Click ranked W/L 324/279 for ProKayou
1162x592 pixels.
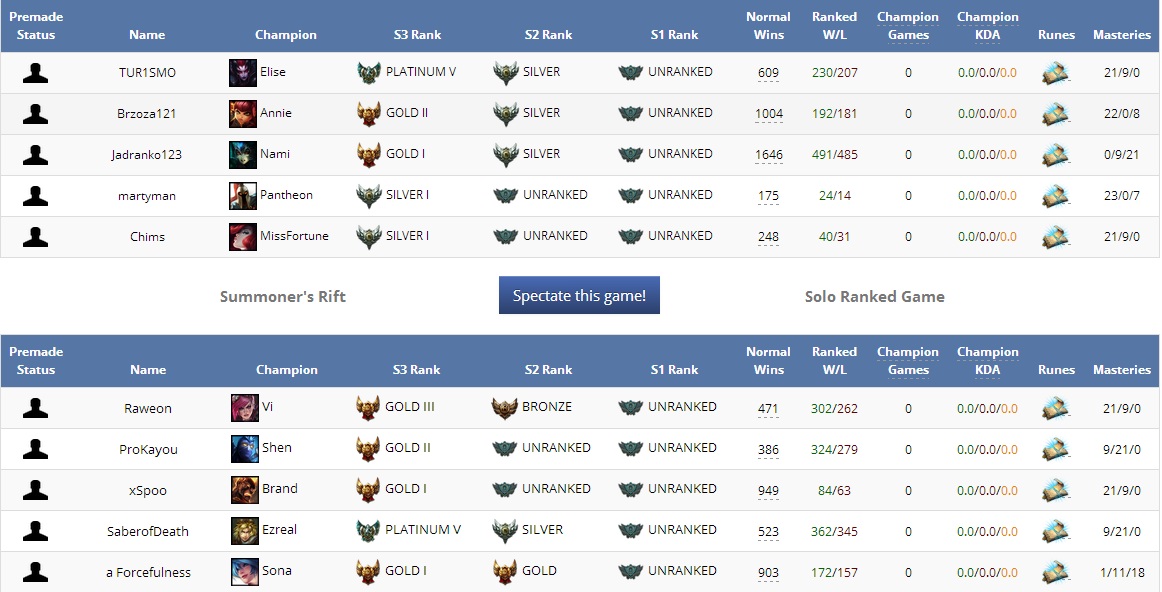coord(835,449)
